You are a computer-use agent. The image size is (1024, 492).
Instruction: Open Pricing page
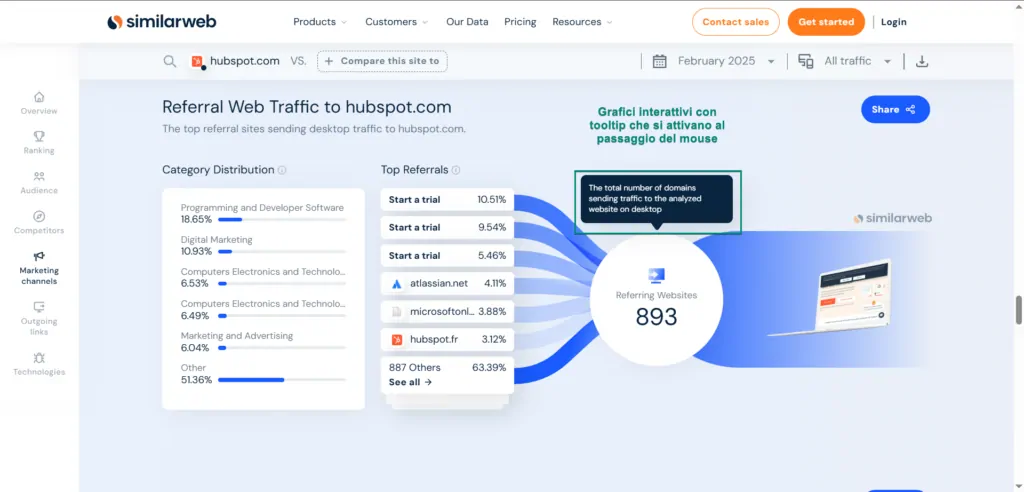520,22
